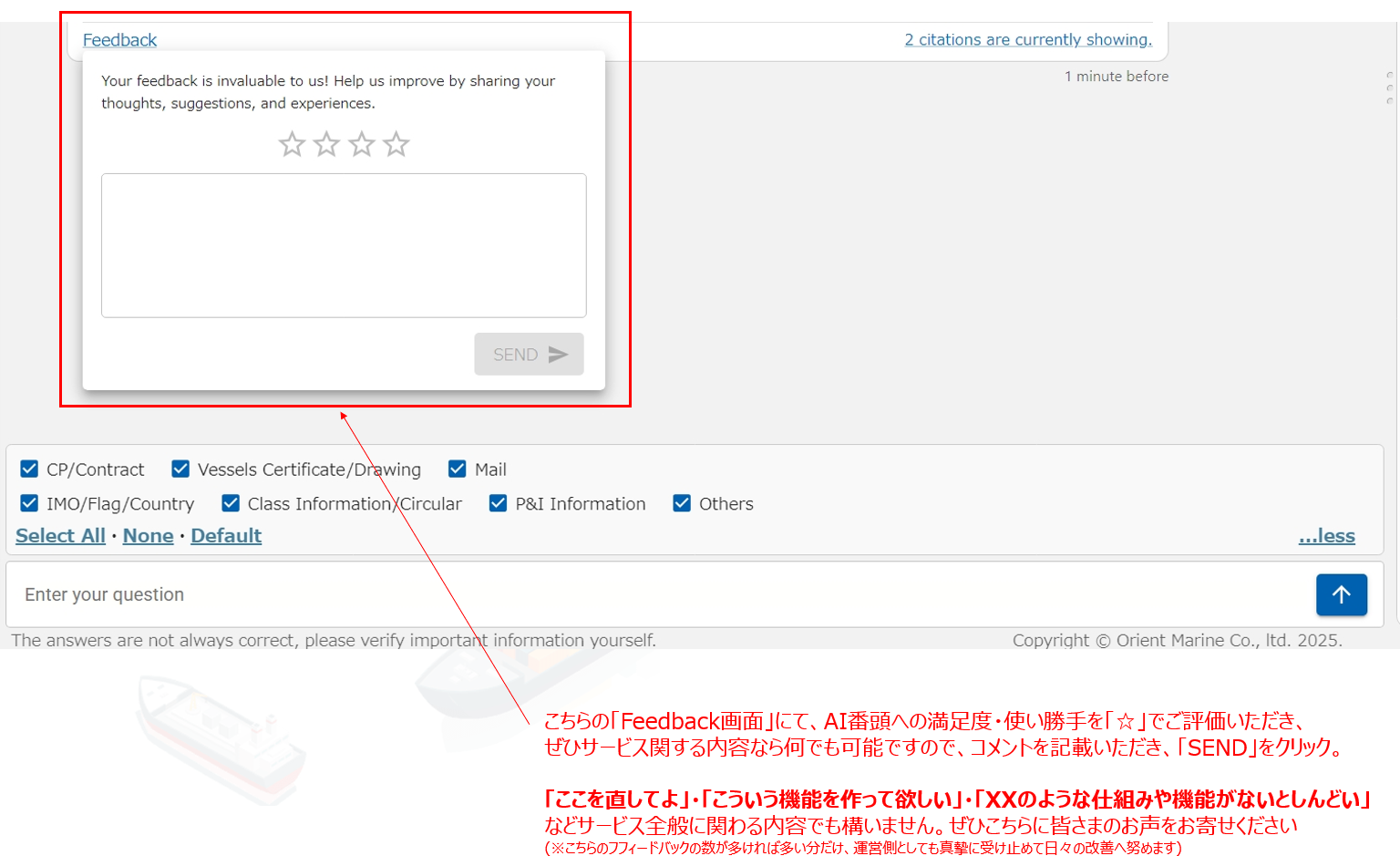Click the second rating star
1400x856 pixels.
coord(326,144)
